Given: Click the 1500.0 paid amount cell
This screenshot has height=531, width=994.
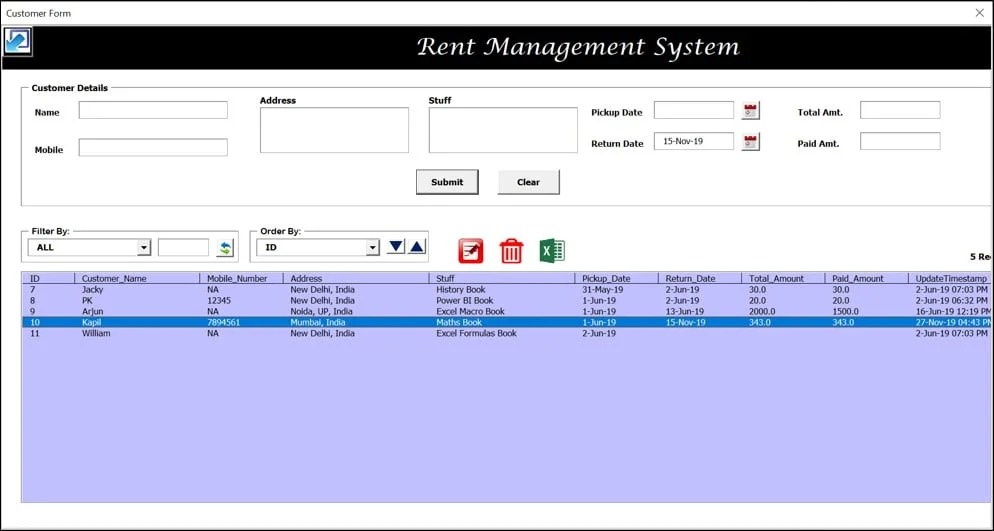Looking at the screenshot, I should click(x=846, y=311).
